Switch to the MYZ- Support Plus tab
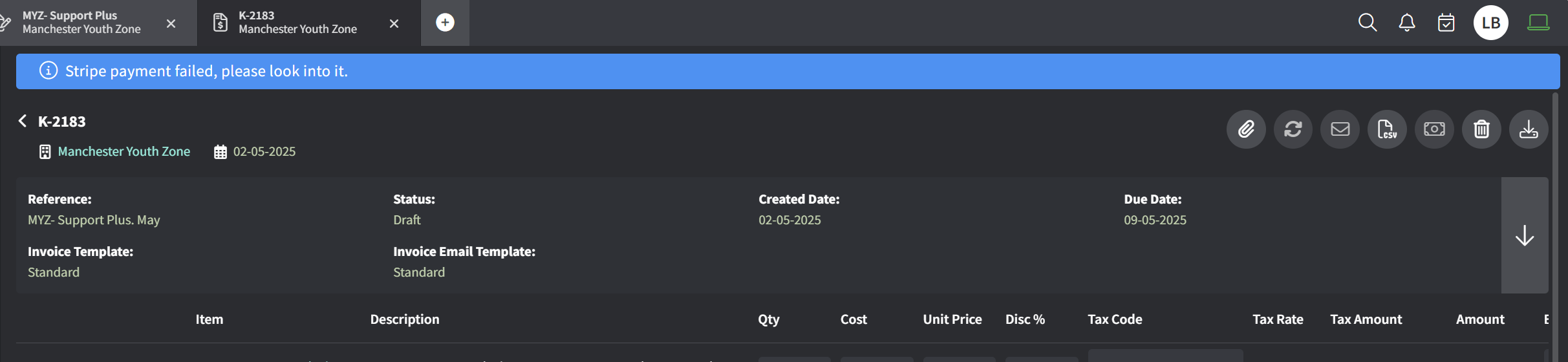This screenshot has width=1568, height=362. coord(81,23)
